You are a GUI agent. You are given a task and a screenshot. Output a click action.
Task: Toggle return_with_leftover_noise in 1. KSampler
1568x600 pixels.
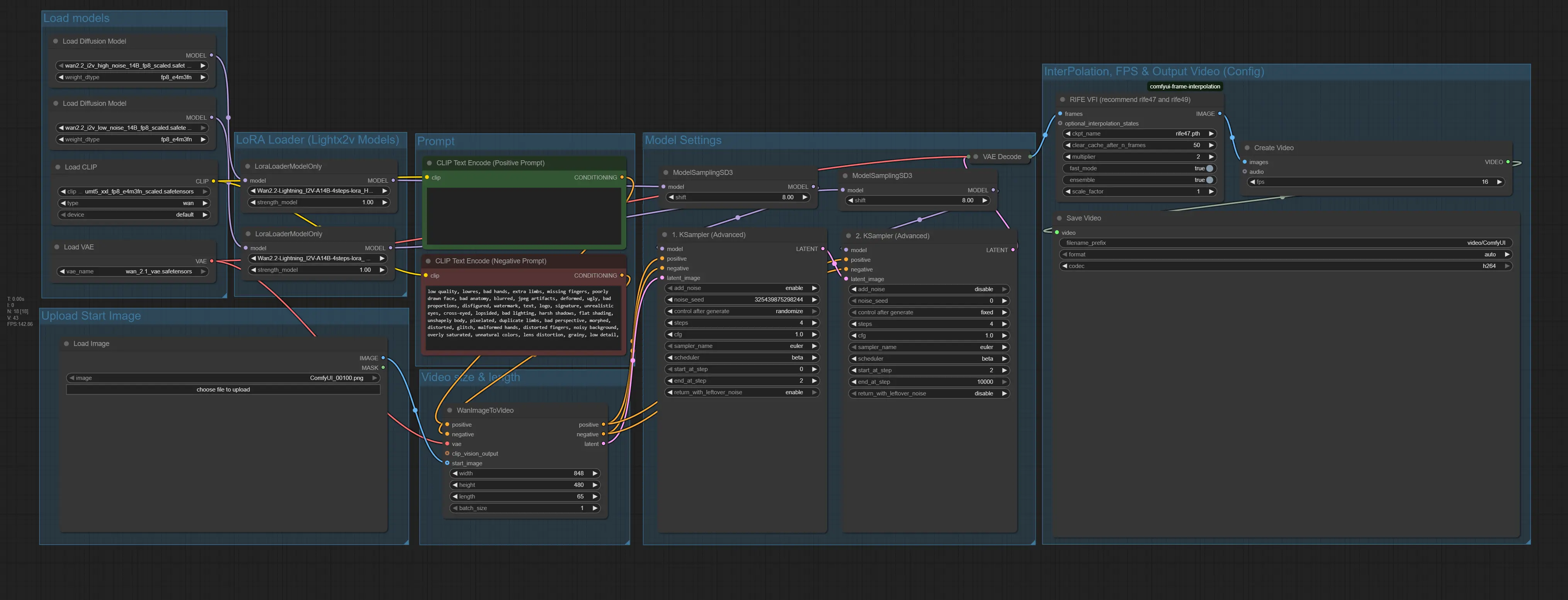point(741,393)
